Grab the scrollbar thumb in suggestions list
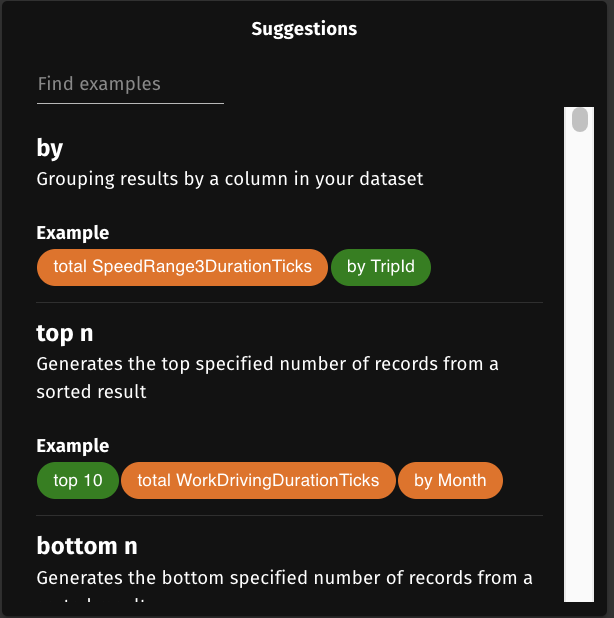614x618 pixels. click(x=579, y=120)
